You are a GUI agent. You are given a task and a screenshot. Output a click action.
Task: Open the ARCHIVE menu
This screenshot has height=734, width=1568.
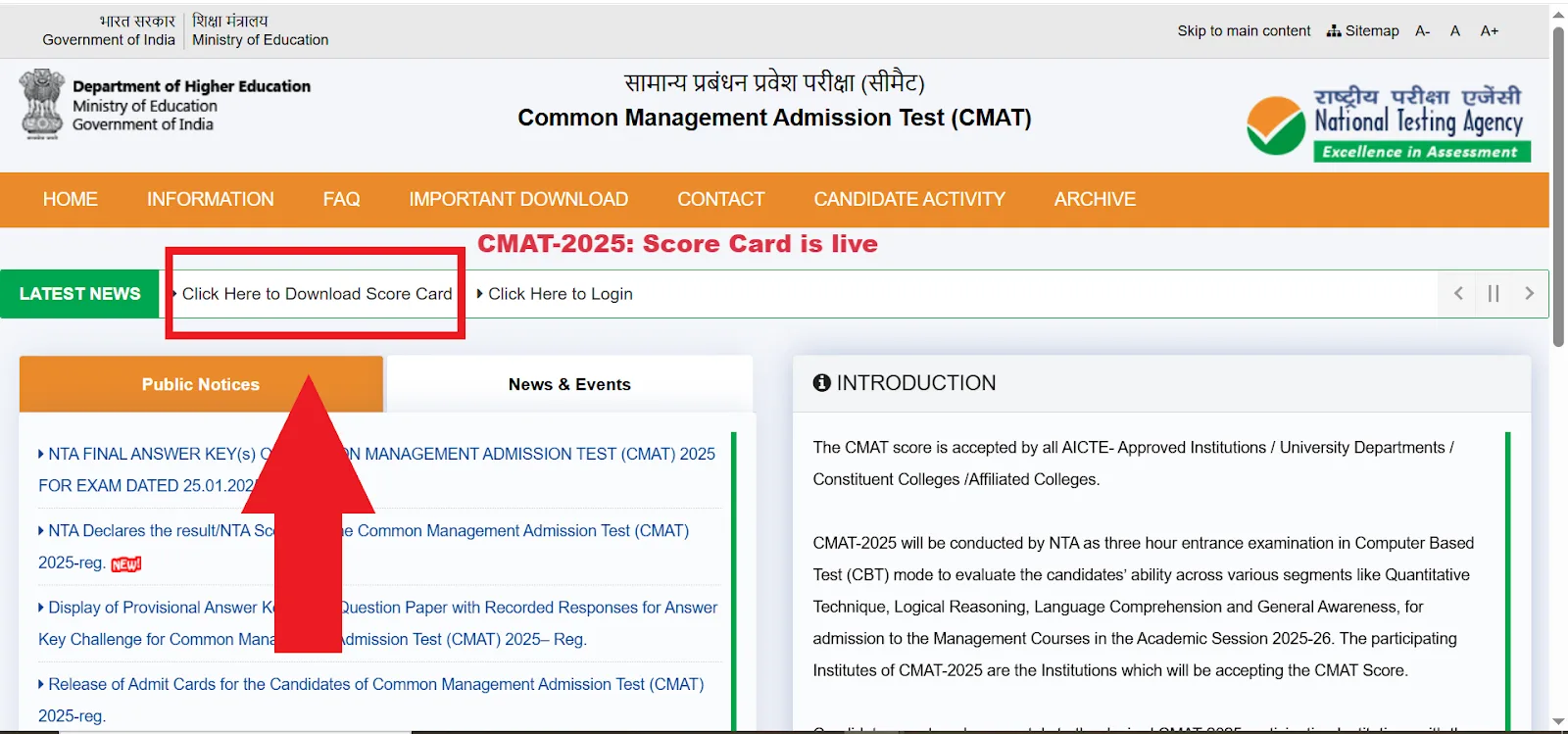tap(1095, 199)
